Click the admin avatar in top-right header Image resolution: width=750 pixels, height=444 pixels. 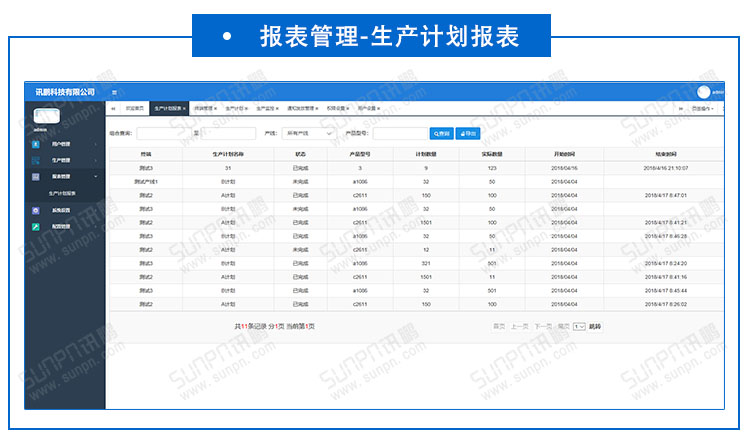click(703, 92)
